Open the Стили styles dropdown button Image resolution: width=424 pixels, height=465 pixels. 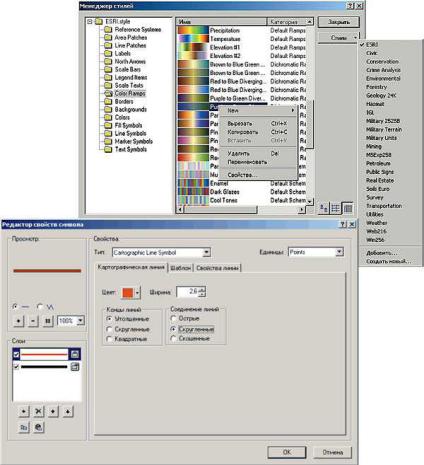click(338, 38)
